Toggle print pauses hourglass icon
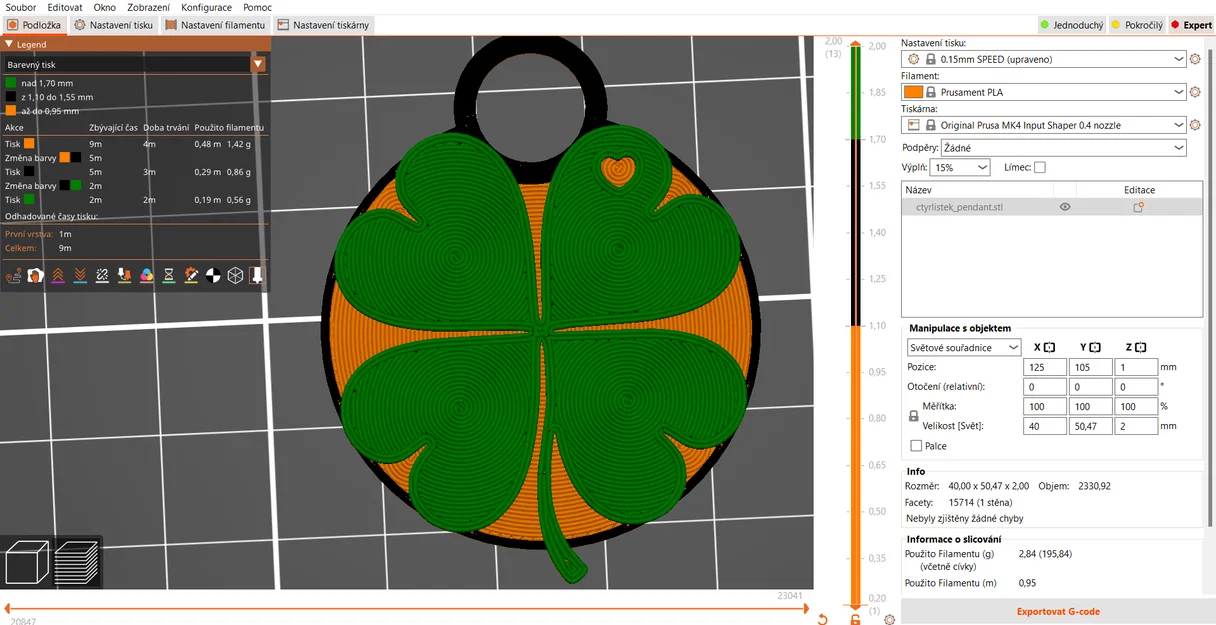Image resolution: width=1216 pixels, height=625 pixels. click(x=169, y=275)
